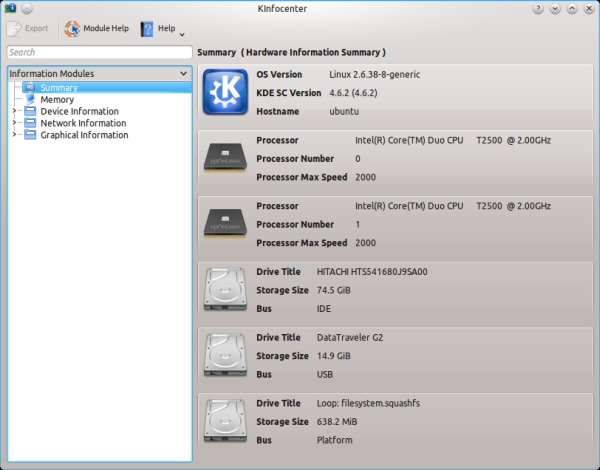Open Graphical Information module
The image size is (600, 470).
click(x=84, y=136)
